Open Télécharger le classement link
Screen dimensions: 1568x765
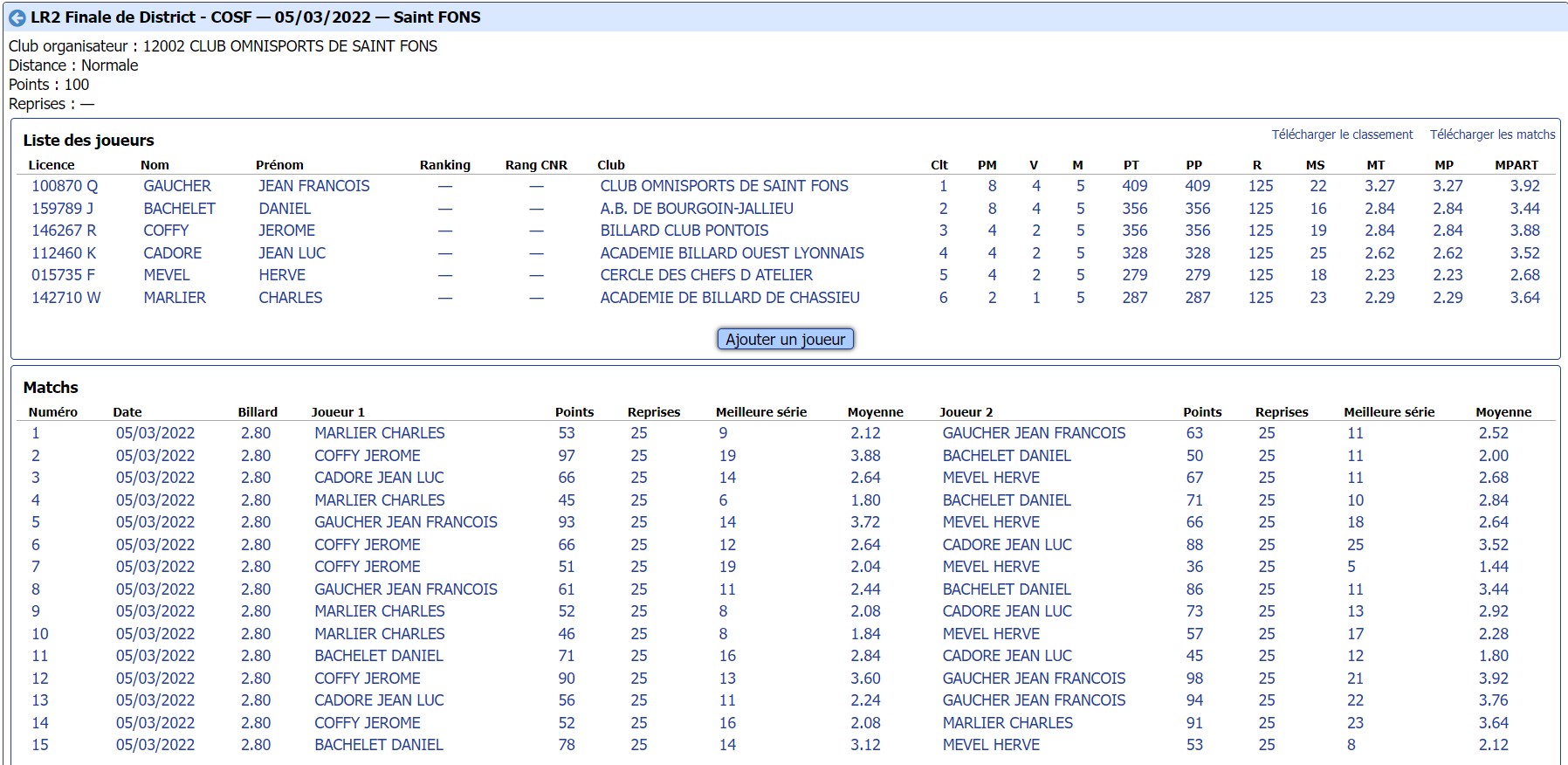(1342, 134)
